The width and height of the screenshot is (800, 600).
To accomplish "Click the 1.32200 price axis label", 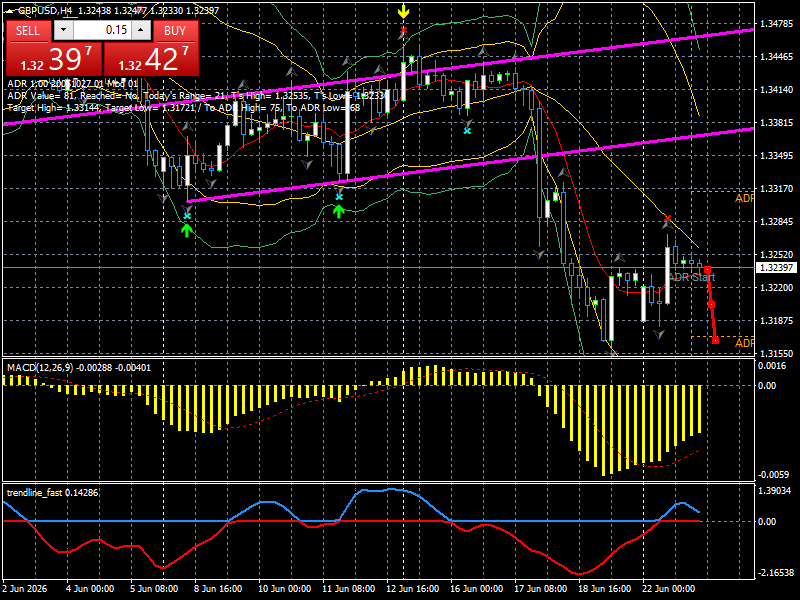I will coord(777,288).
